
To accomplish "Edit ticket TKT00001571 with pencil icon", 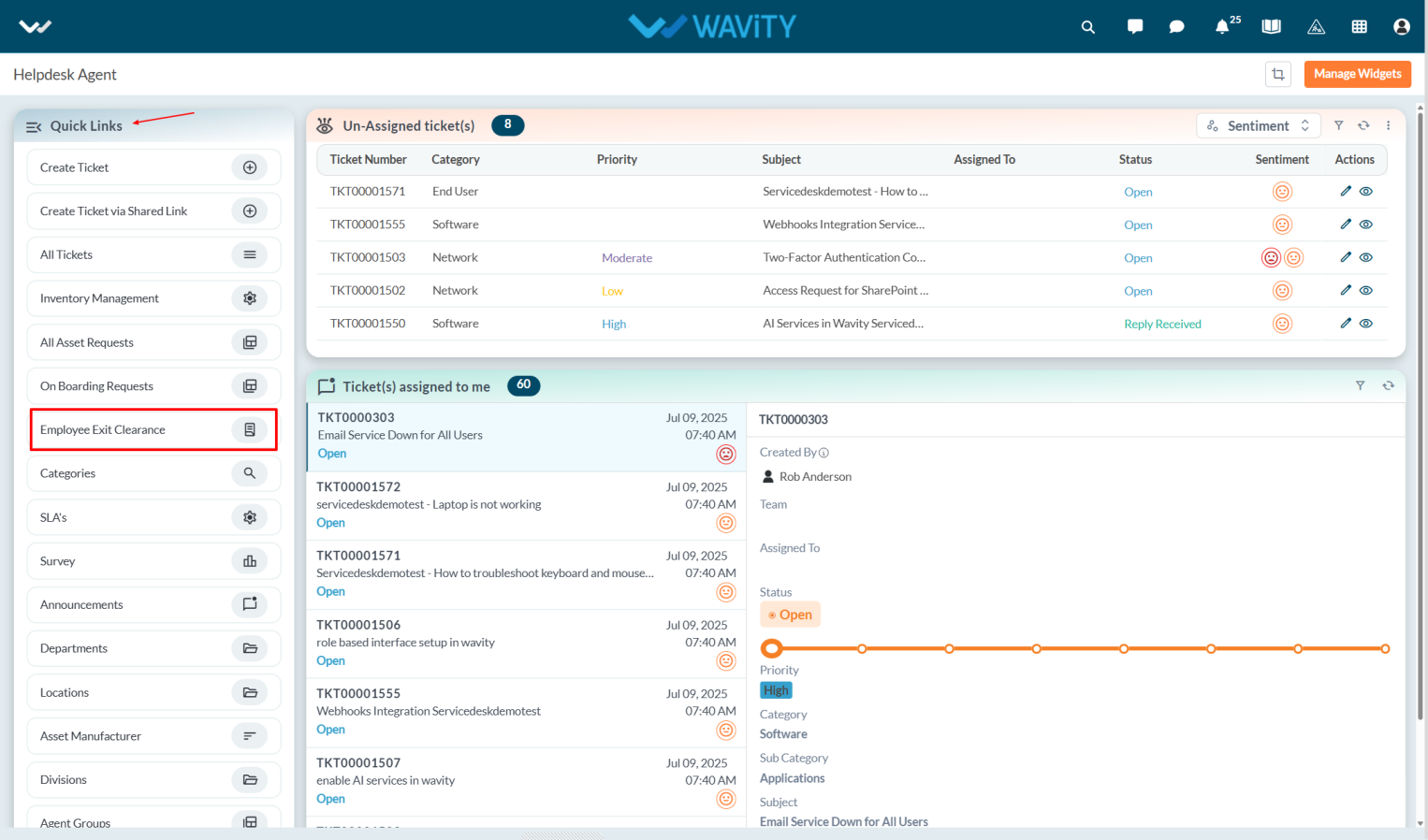I will [x=1346, y=191].
